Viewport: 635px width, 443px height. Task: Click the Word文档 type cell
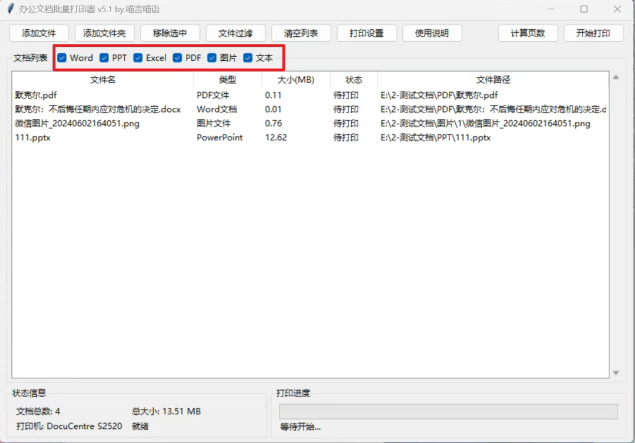pyautogui.click(x=217, y=109)
